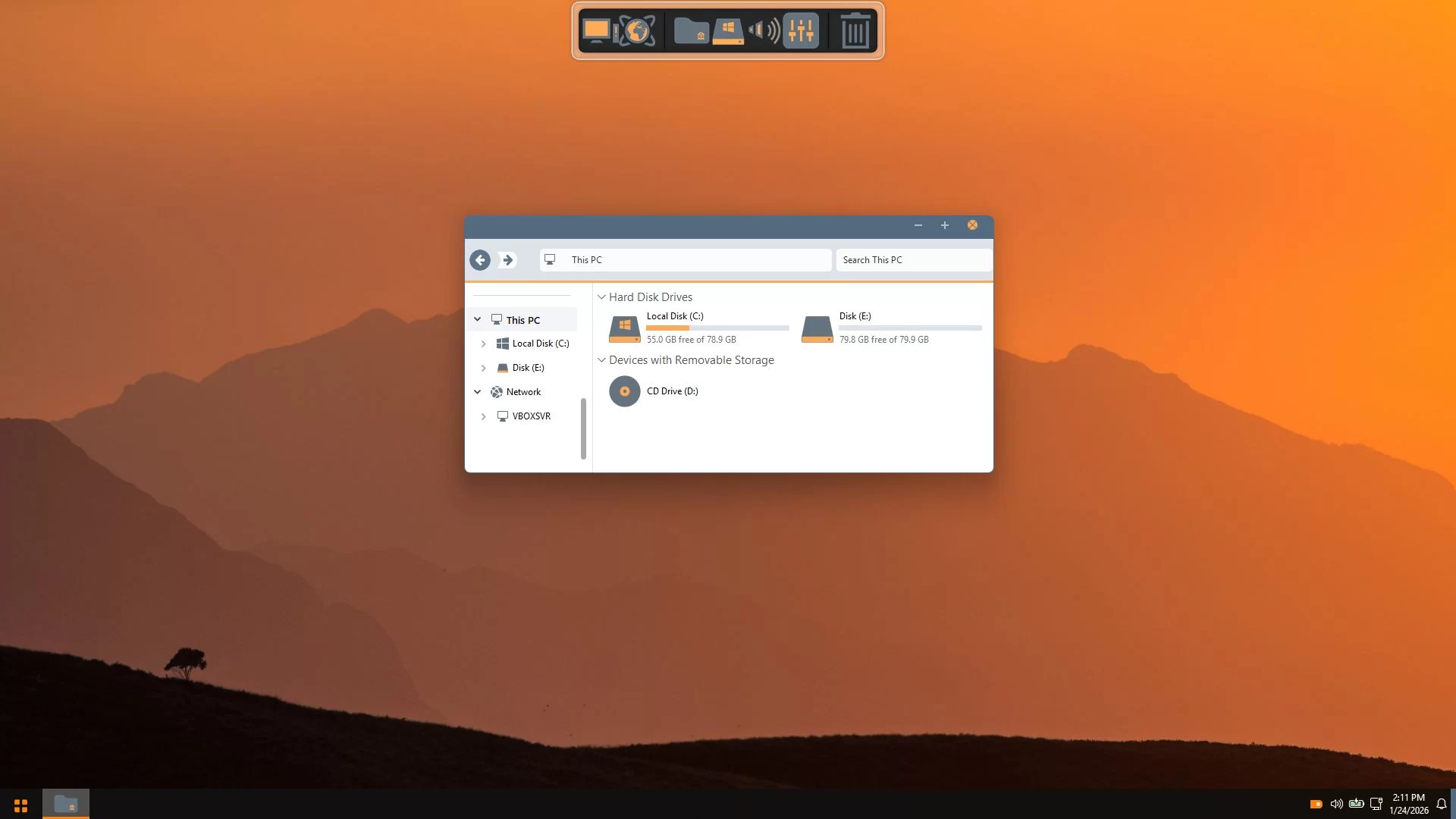Click the Windows drive icon in dock
1456x819 pixels.
[728, 31]
